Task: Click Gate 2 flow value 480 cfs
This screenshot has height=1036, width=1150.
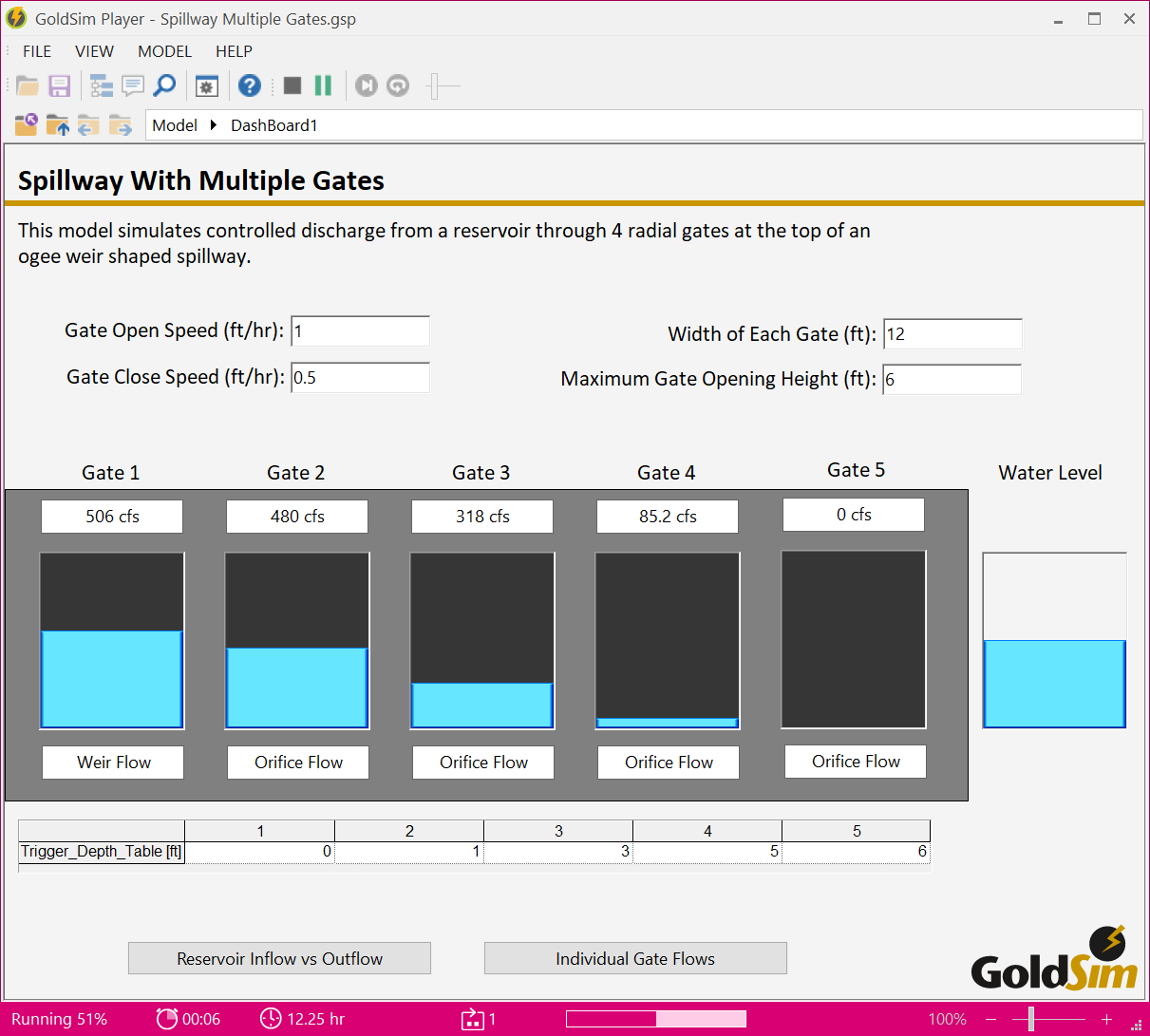Action: (297, 517)
